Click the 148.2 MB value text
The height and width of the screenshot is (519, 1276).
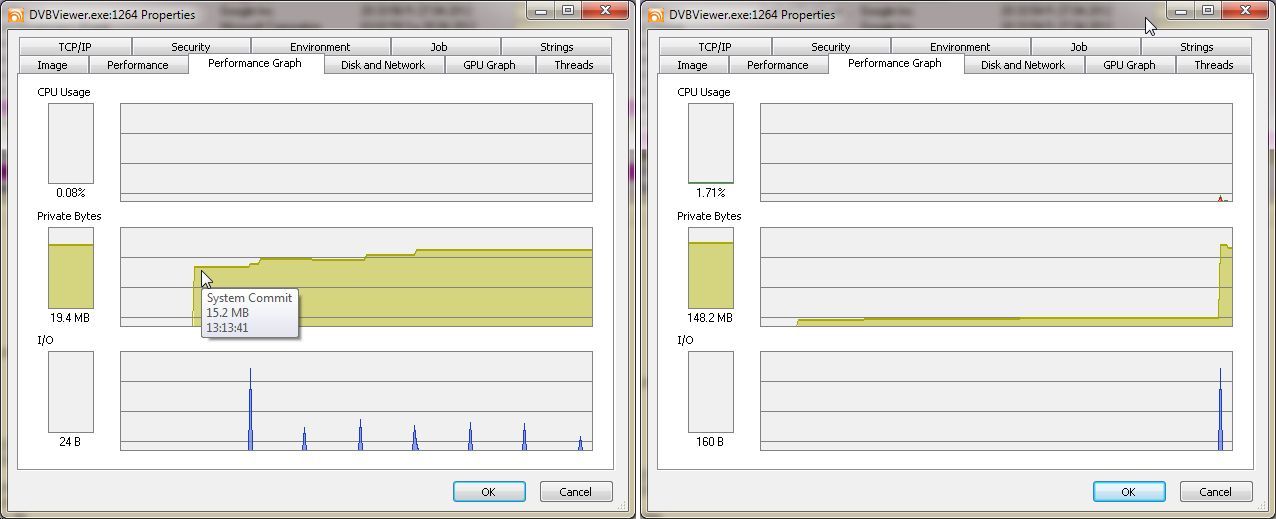pyautogui.click(x=711, y=317)
